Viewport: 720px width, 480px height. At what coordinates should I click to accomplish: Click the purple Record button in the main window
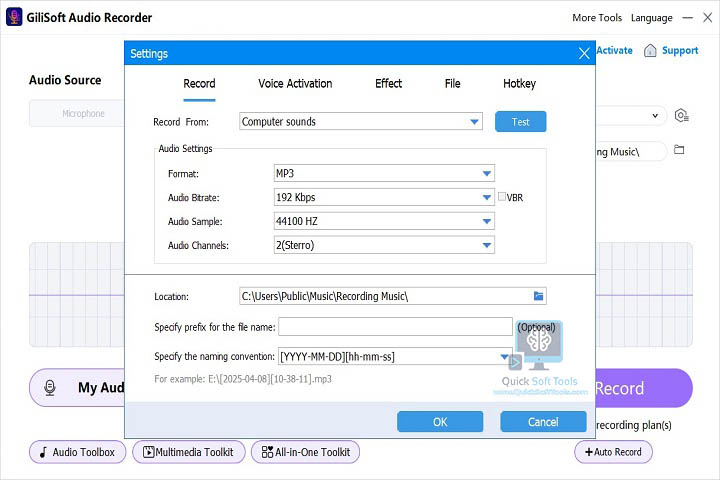(643, 388)
